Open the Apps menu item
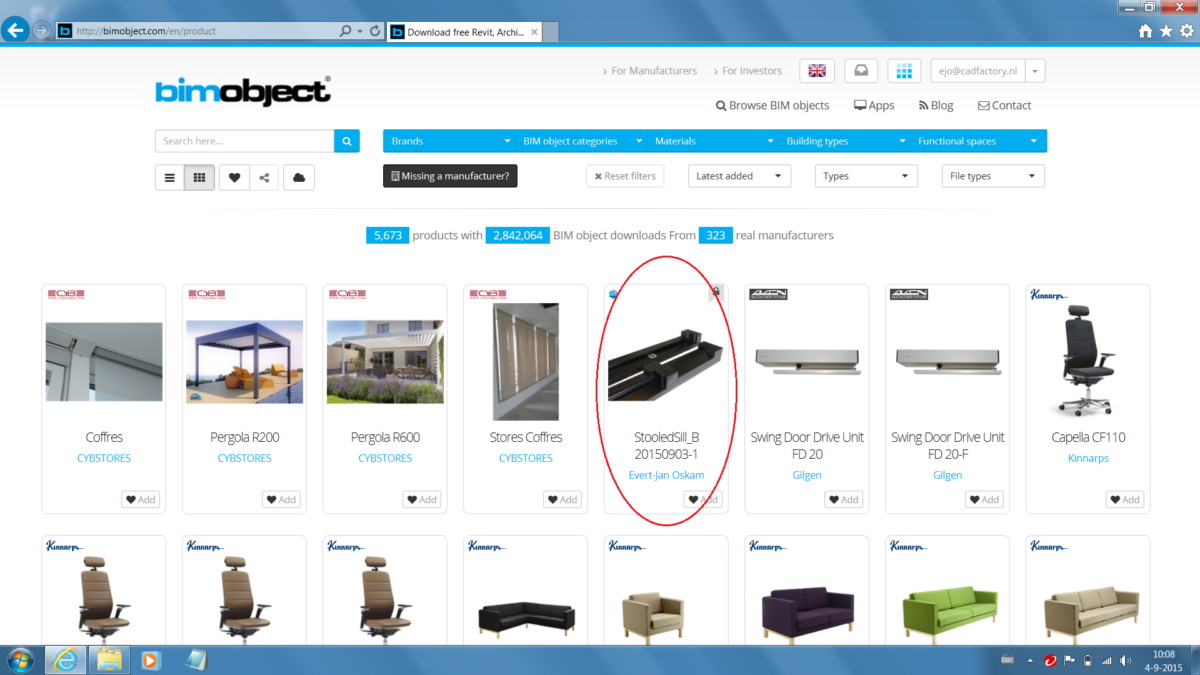Image resolution: width=1200 pixels, height=675 pixels. tap(874, 105)
